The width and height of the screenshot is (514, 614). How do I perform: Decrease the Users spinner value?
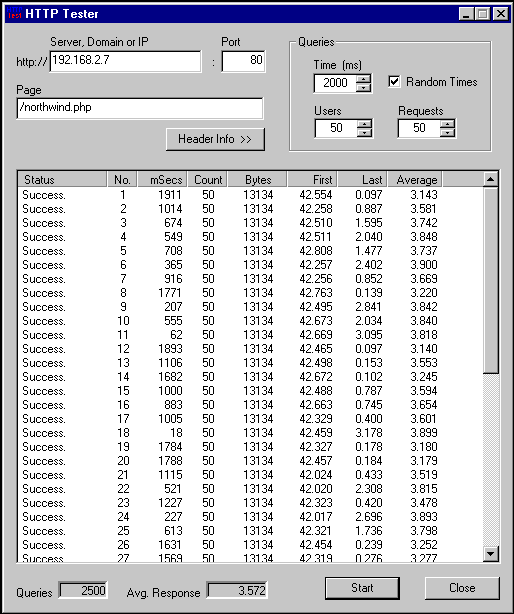tap(364, 132)
